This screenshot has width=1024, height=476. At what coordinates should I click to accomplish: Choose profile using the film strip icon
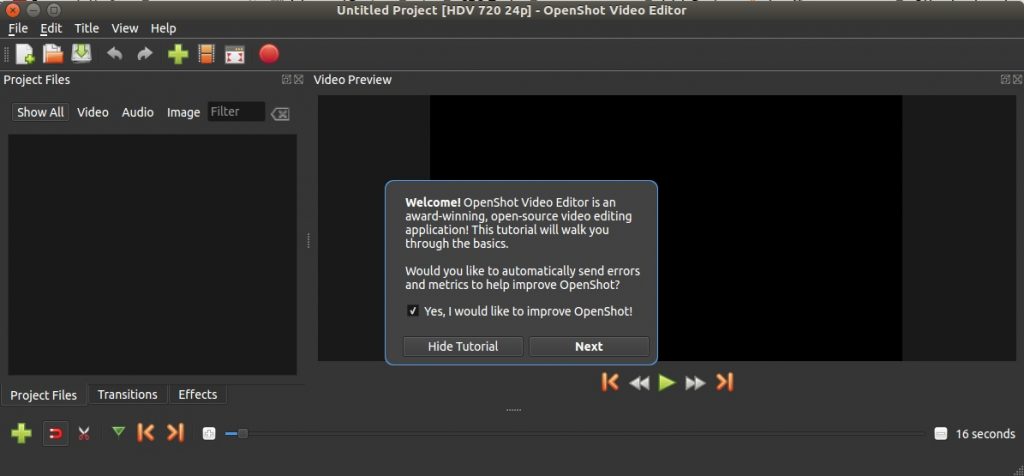click(206, 54)
